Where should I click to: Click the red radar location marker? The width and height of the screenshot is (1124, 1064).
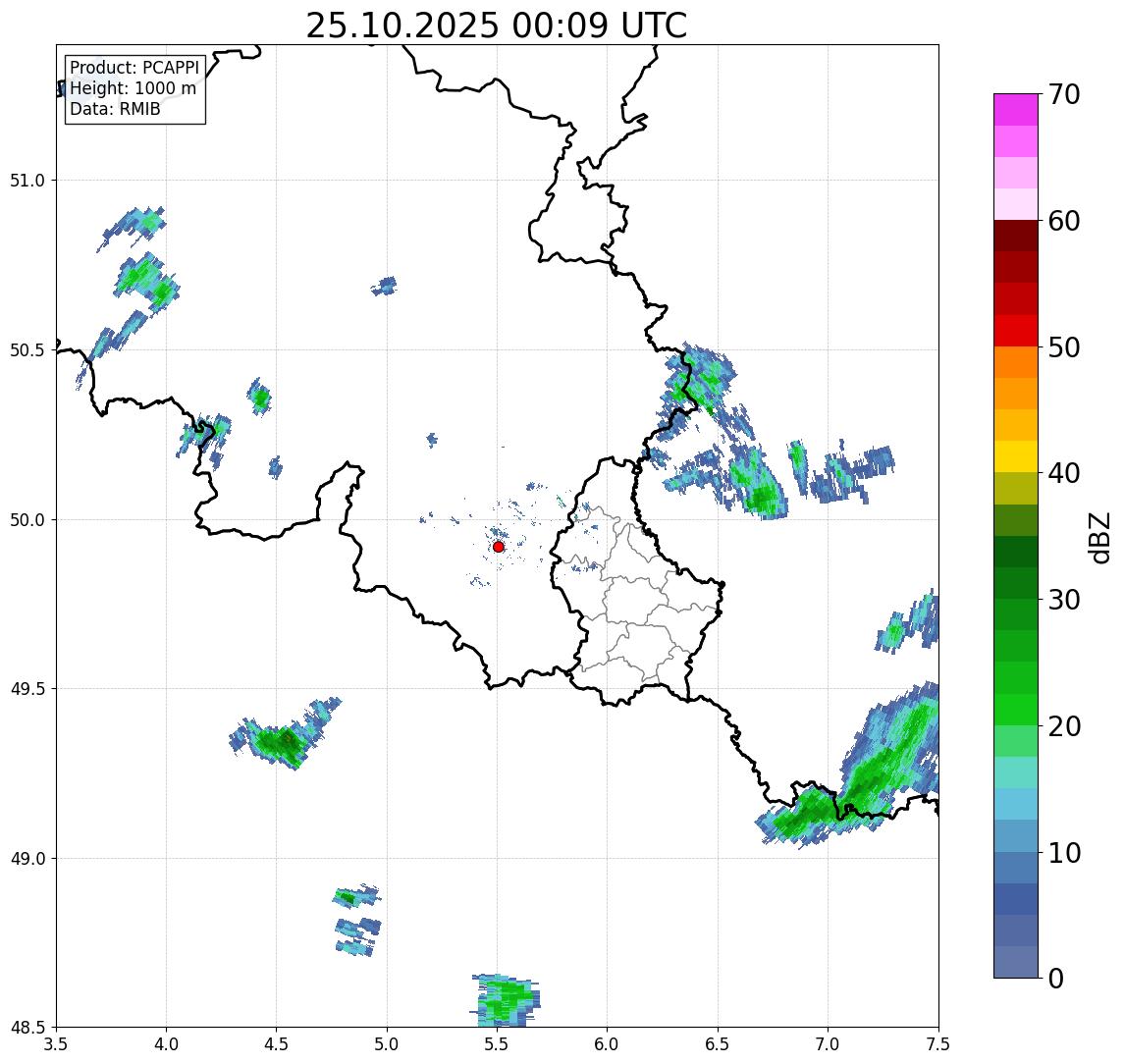(x=499, y=547)
